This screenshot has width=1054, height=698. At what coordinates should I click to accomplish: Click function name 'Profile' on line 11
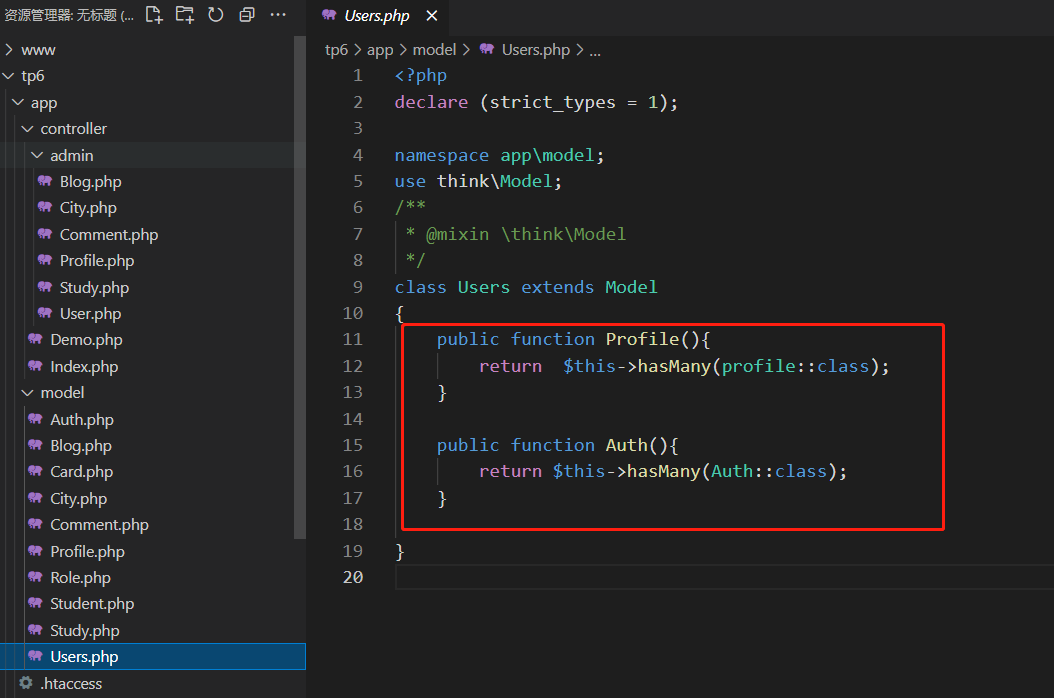click(x=643, y=340)
